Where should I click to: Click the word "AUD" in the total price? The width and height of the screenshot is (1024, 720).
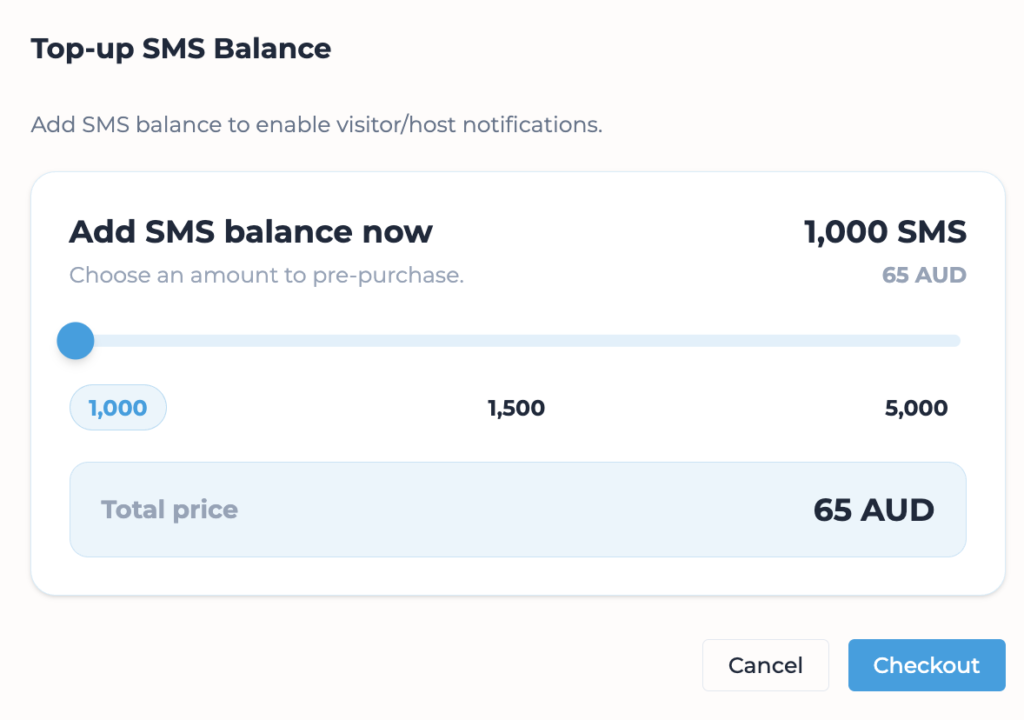896,510
